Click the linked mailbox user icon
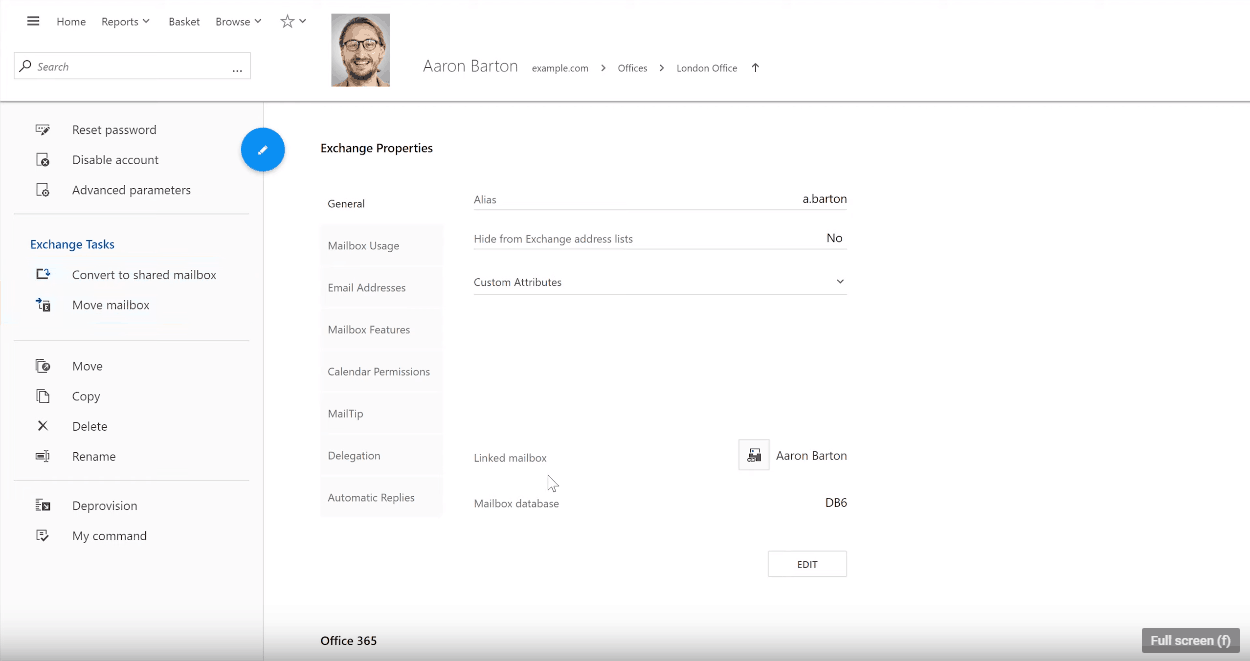Viewport: 1250px width, 661px height. [754, 456]
